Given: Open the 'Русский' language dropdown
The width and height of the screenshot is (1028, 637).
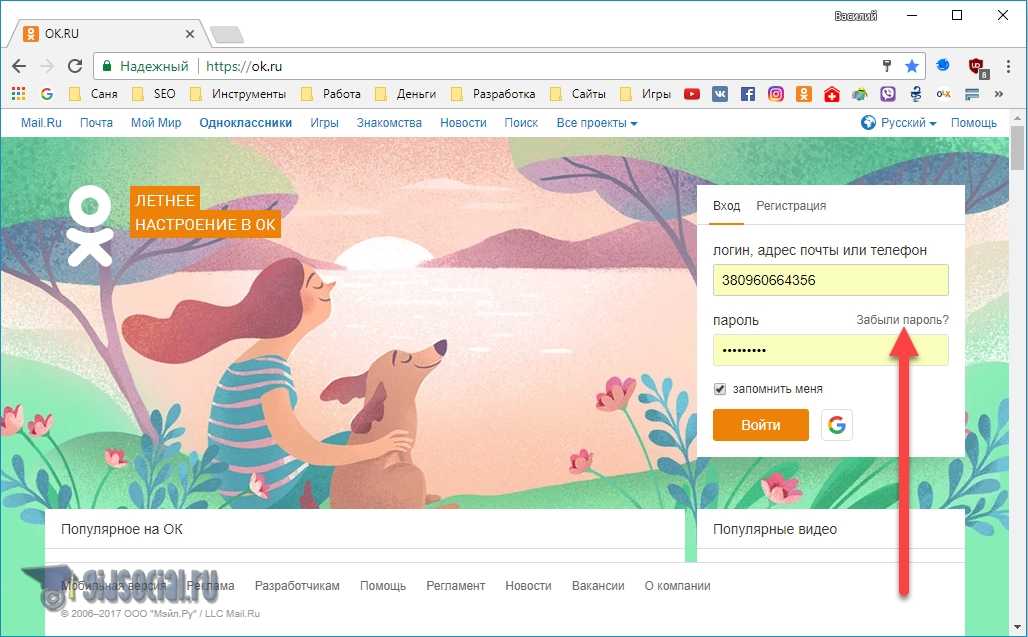Looking at the screenshot, I should [899, 123].
